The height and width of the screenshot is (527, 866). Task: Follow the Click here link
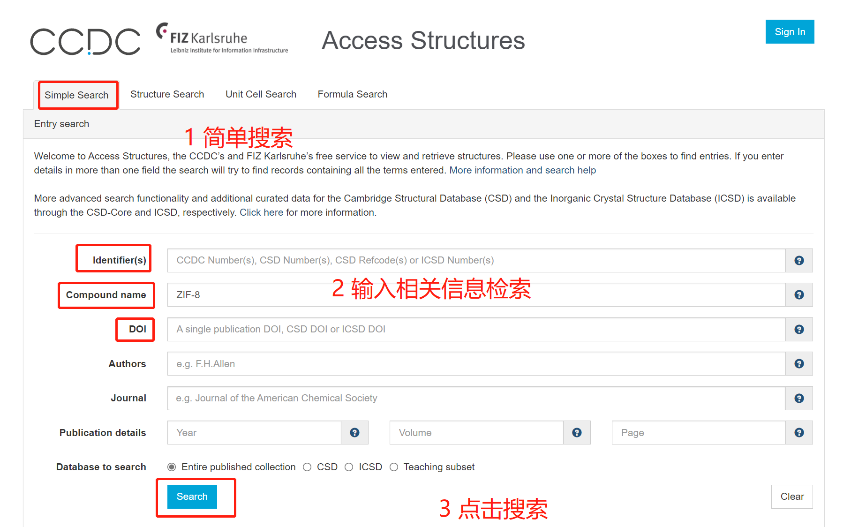click(261, 213)
